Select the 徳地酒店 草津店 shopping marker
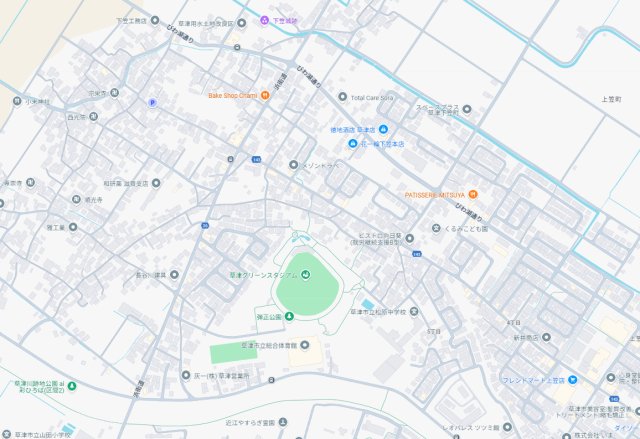The height and width of the screenshot is (439, 640). [383, 129]
